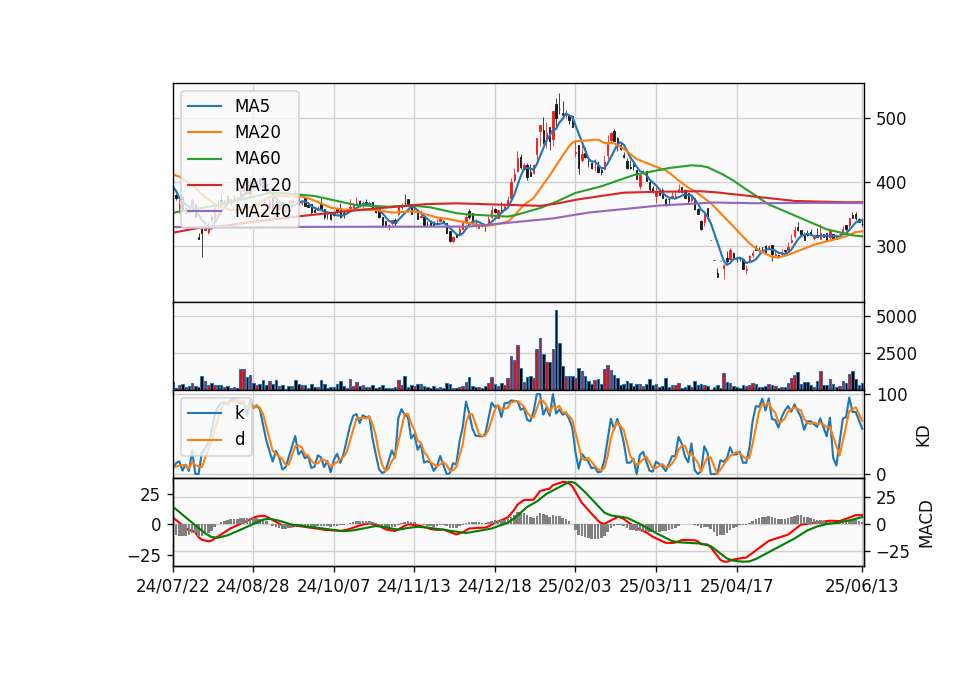Click the 24/10/07 date label

point(334,586)
